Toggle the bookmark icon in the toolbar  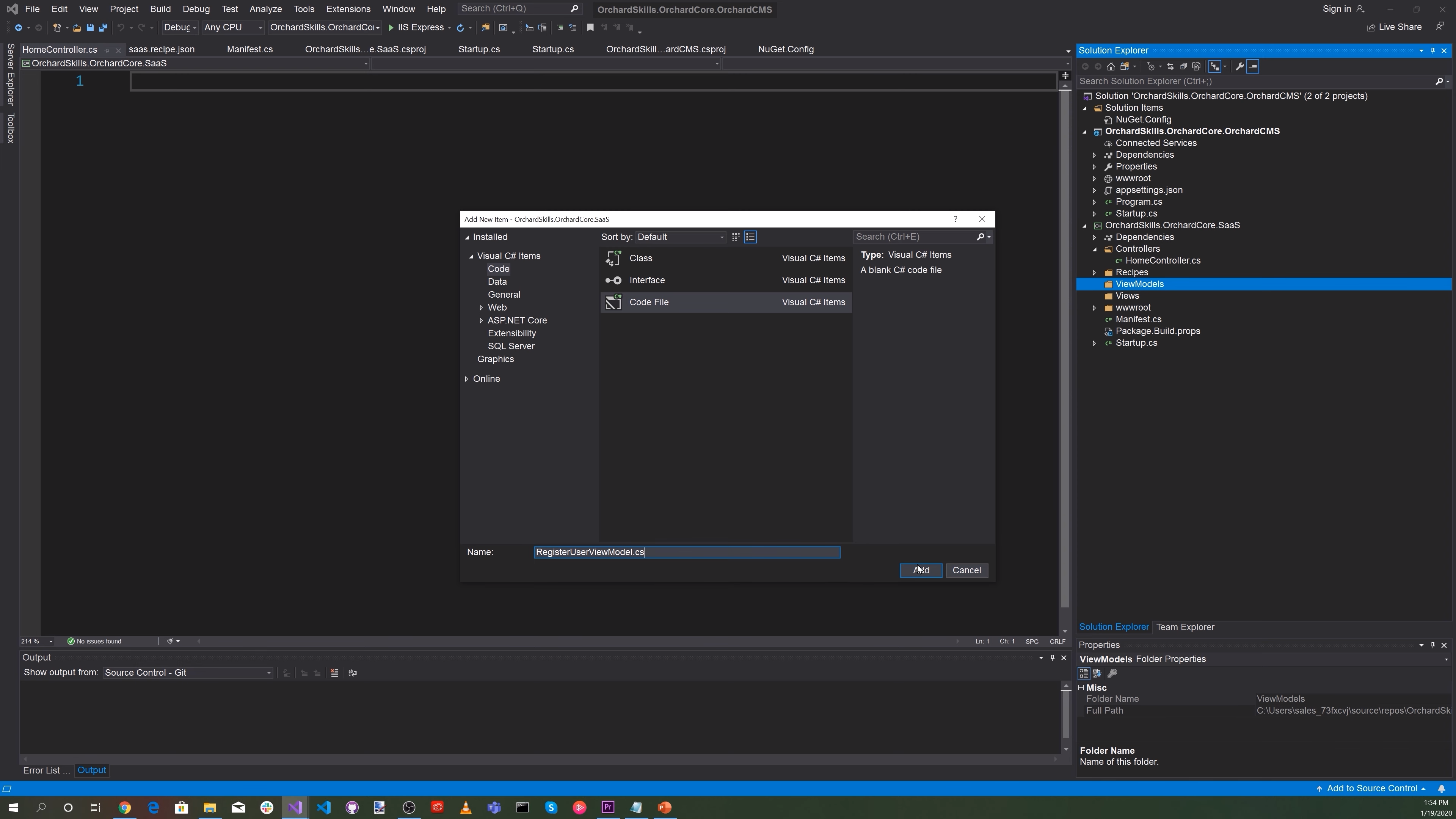(590, 27)
